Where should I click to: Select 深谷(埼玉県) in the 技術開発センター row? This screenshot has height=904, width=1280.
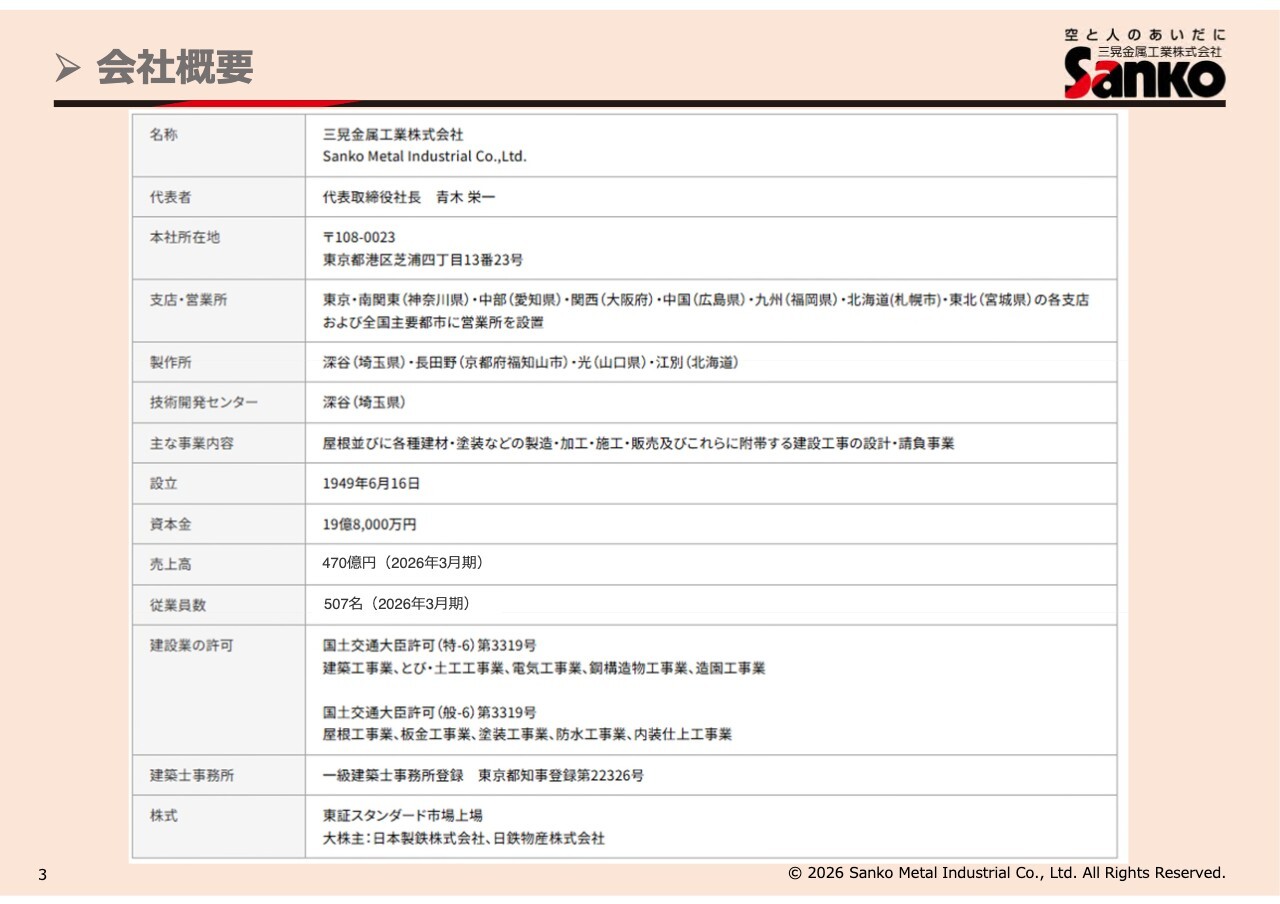(x=364, y=403)
